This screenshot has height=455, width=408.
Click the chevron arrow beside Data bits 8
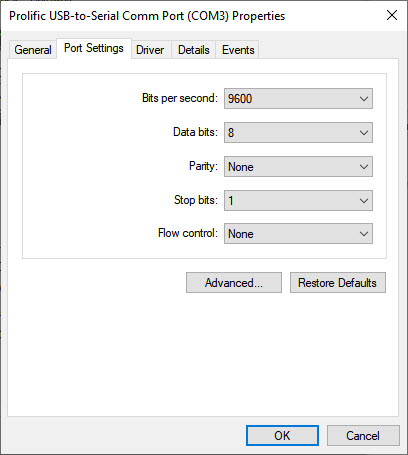tap(364, 133)
